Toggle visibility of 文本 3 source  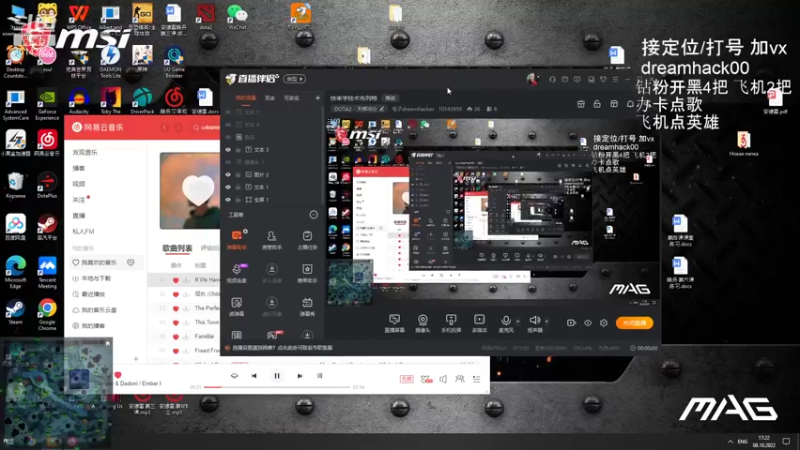click(x=228, y=149)
